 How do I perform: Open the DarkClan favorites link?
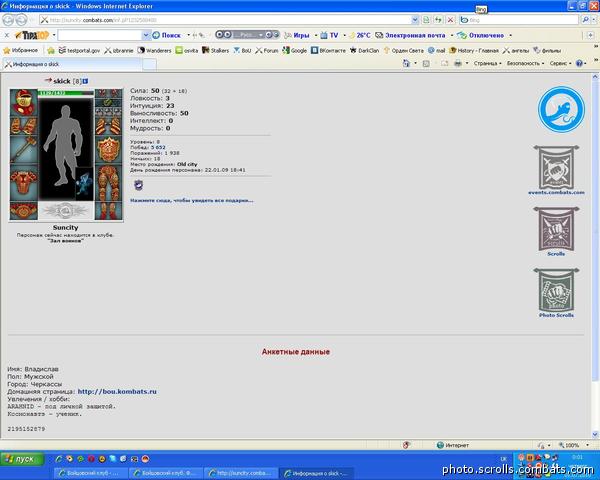point(364,50)
